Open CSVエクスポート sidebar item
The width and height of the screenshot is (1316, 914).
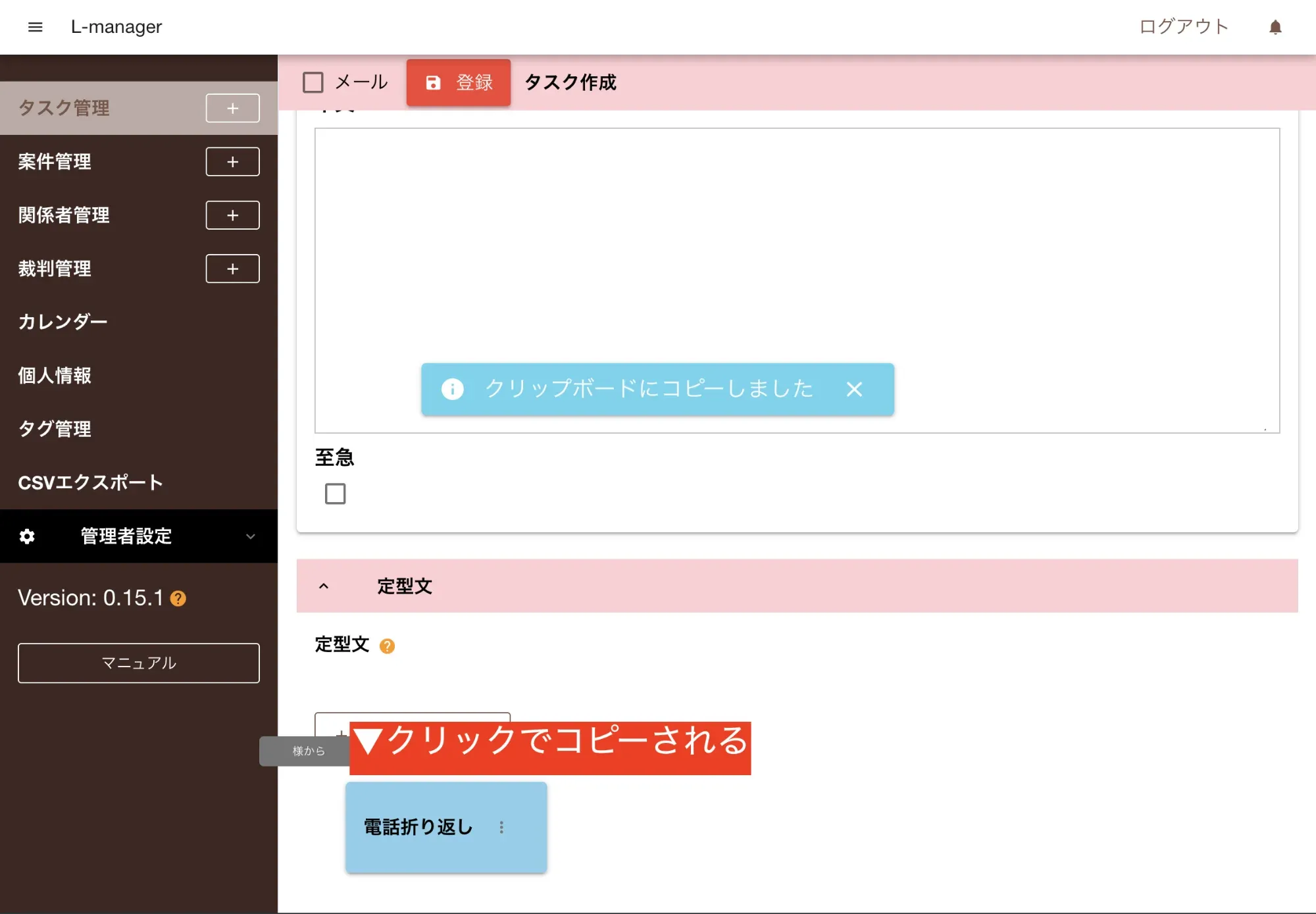(x=91, y=482)
